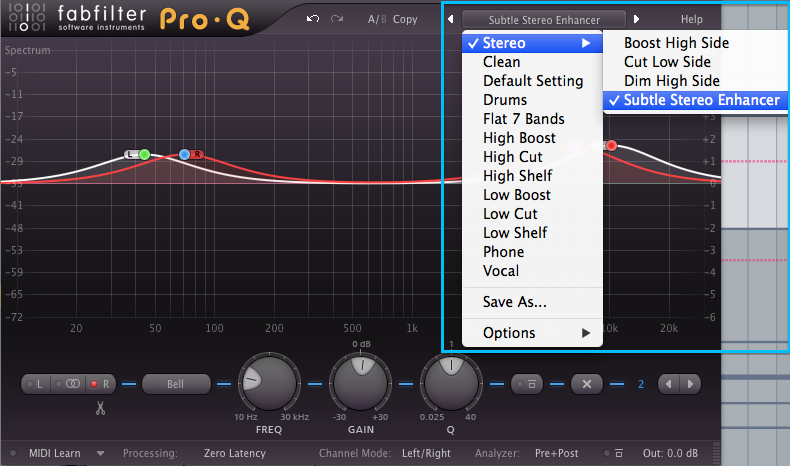Select the Drums preset

tap(532, 100)
